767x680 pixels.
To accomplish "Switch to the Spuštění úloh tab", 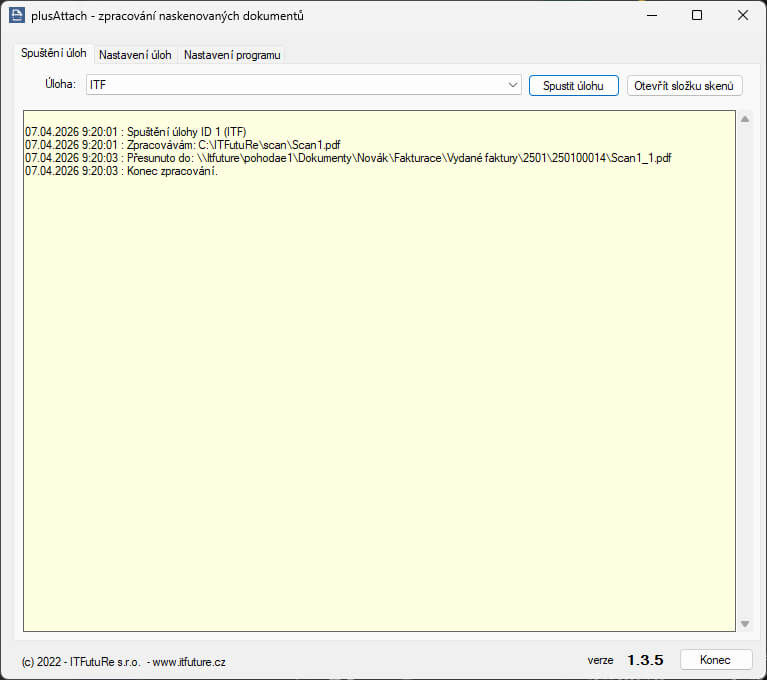I will [54, 53].
